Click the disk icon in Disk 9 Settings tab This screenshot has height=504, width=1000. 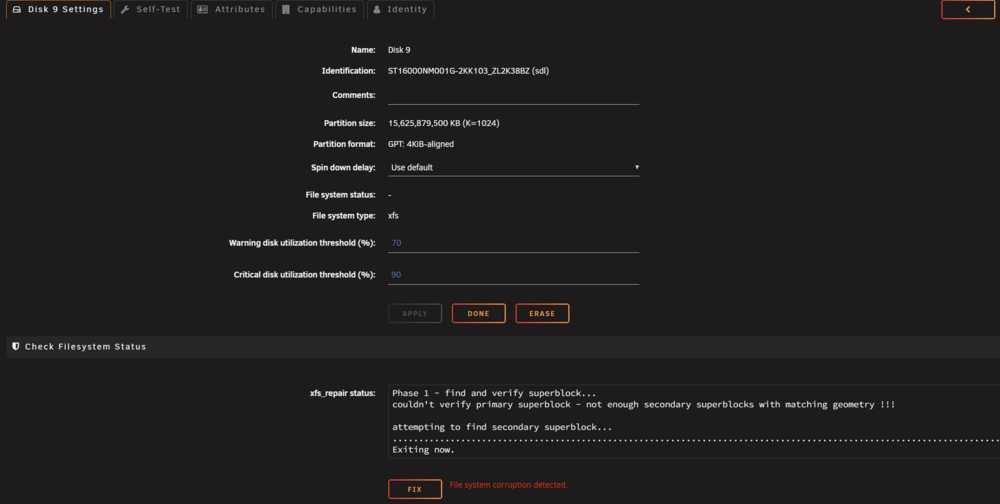[x=17, y=10]
